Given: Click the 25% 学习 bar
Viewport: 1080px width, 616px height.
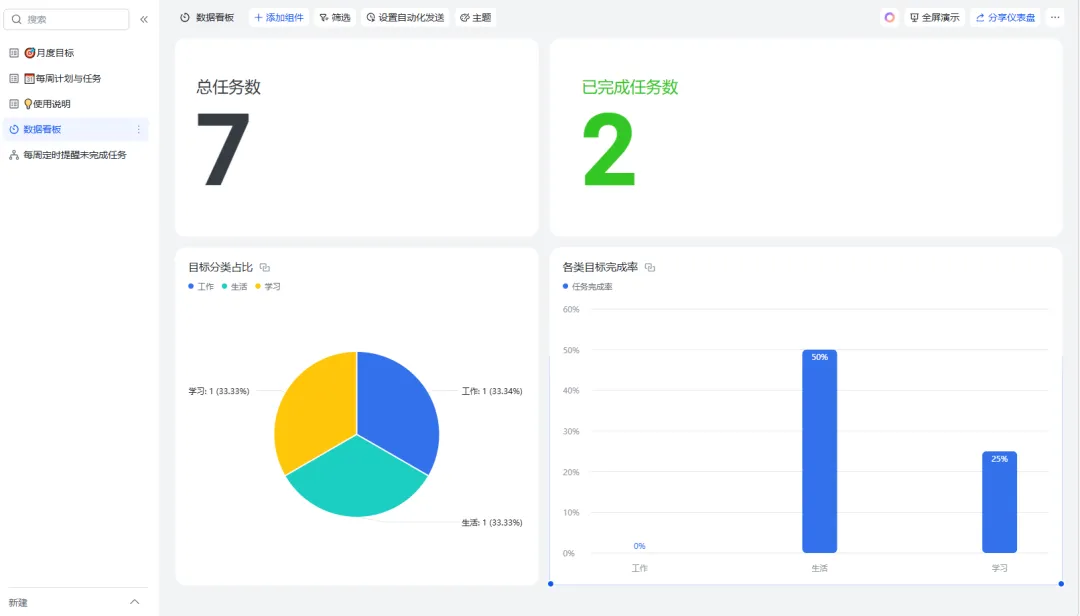Looking at the screenshot, I should coord(999,502).
